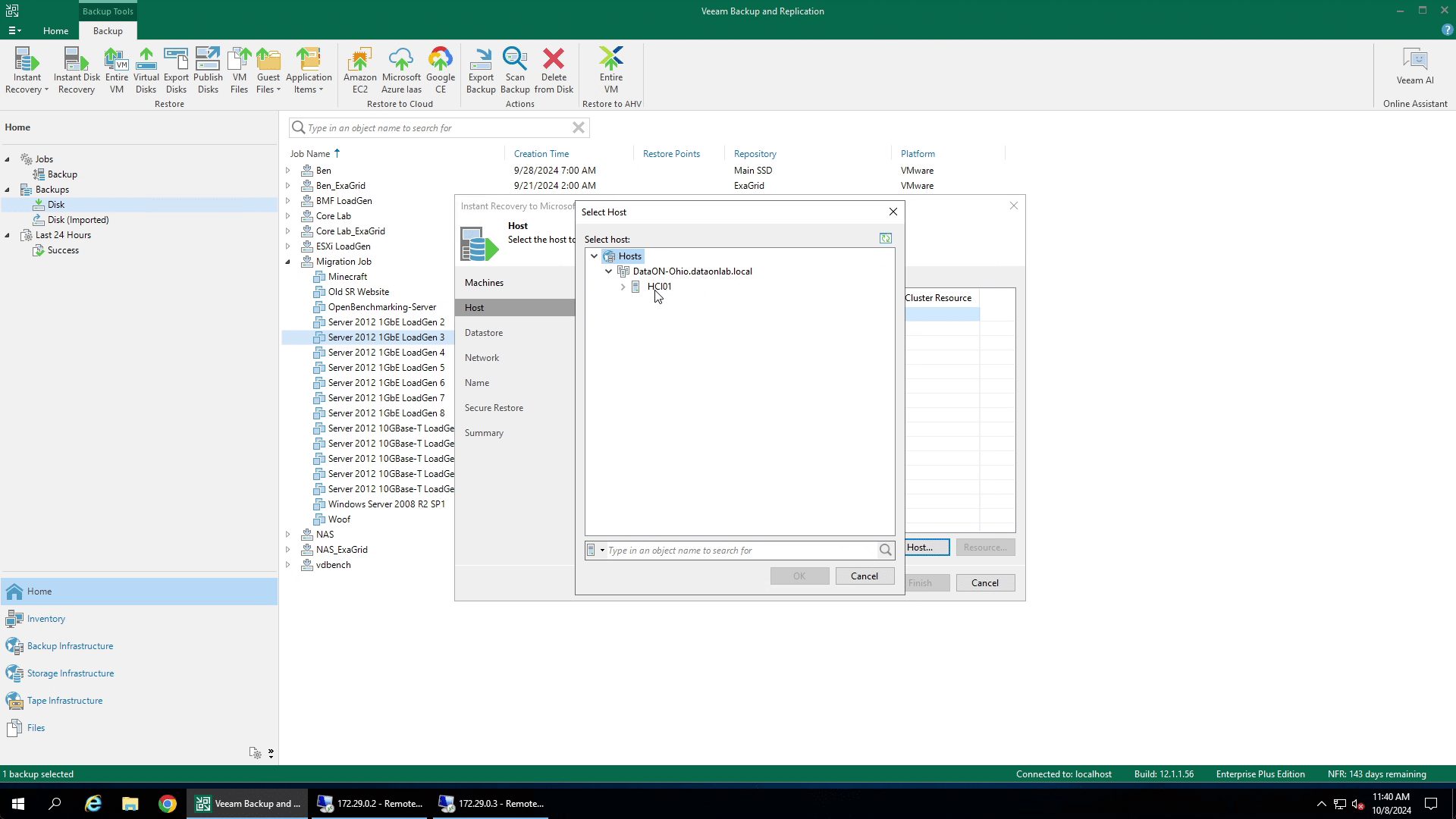Collapse Jobs node in Home tree
This screenshot has width=1456, height=819.
tap(8, 159)
